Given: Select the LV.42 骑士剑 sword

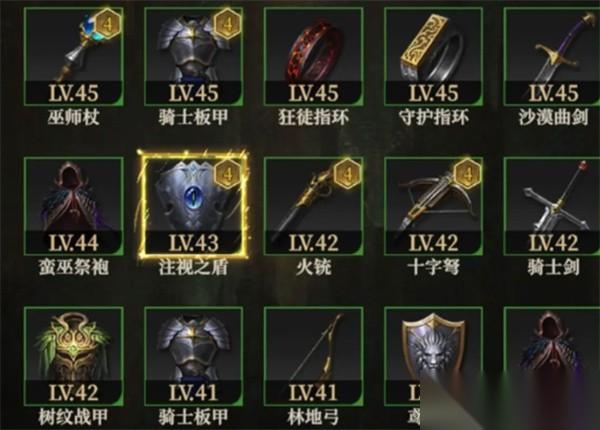Looking at the screenshot, I should (552, 206).
